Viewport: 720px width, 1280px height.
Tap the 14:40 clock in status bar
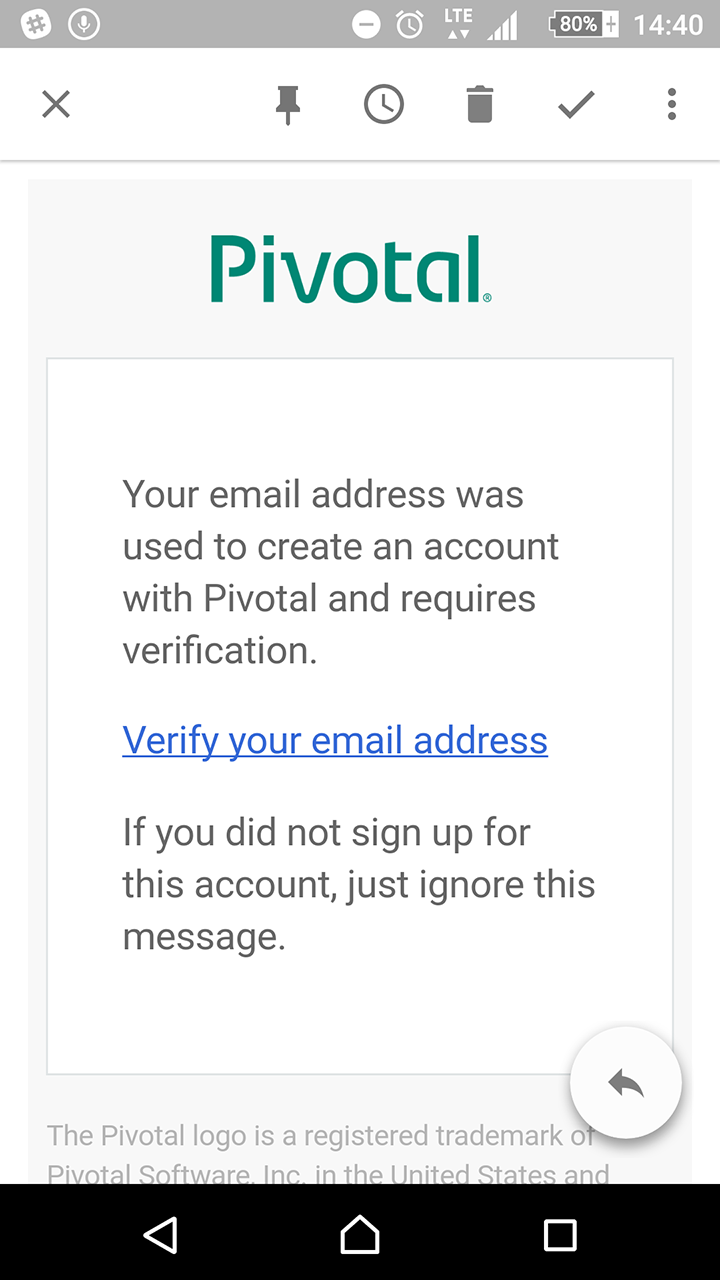coord(668,24)
